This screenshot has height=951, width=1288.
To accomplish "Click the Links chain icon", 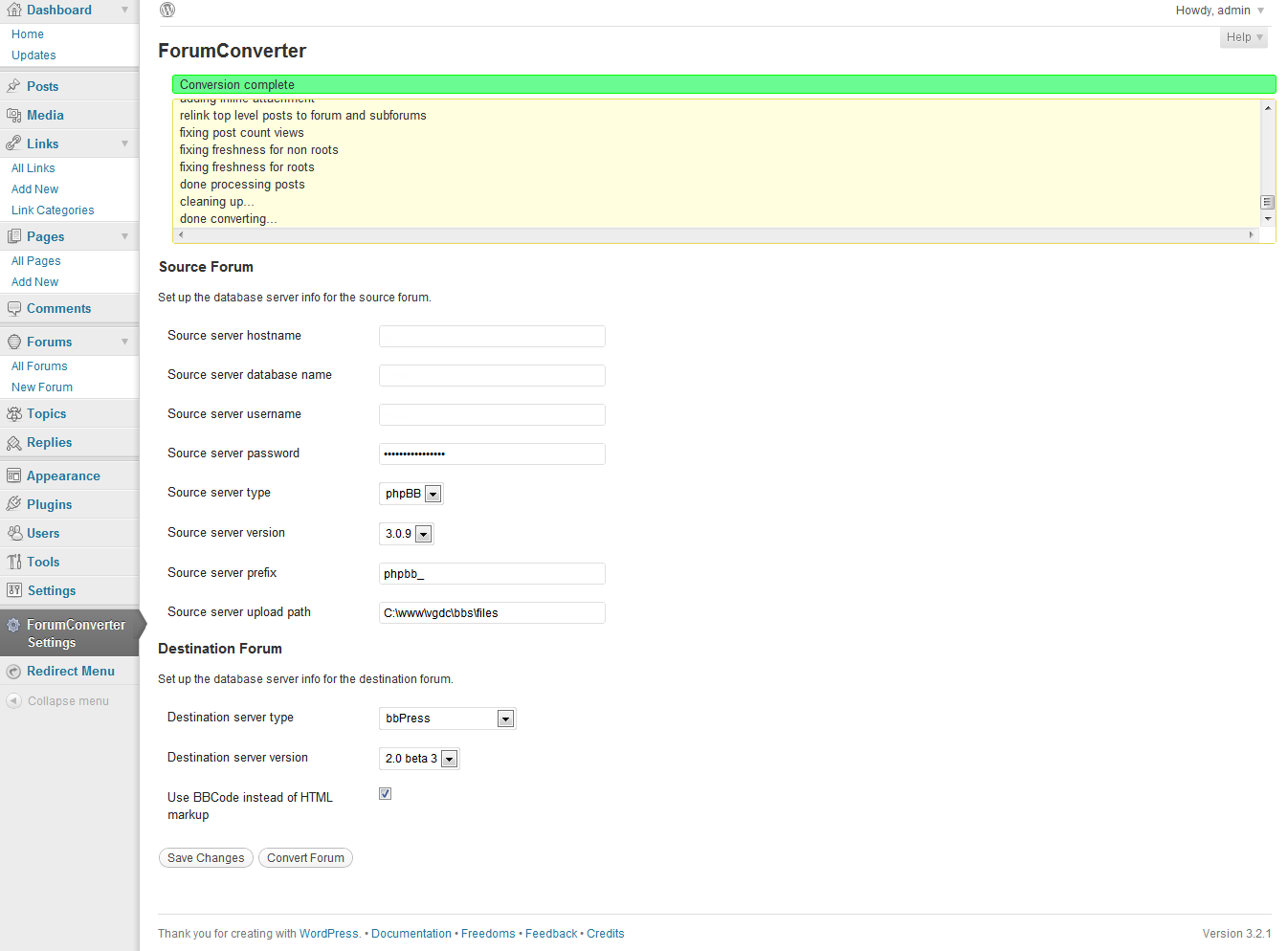I will [x=13, y=144].
